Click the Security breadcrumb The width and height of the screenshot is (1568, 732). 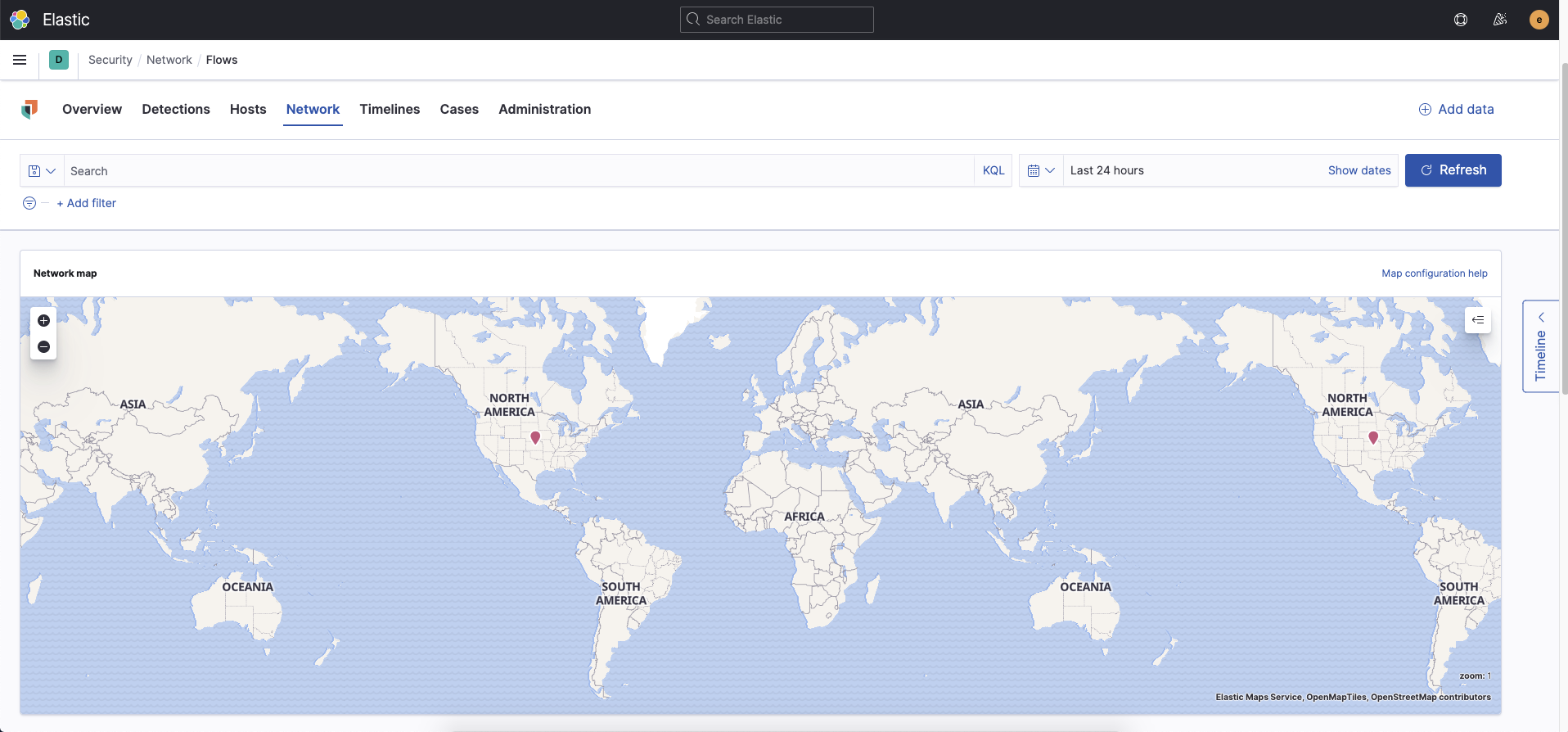(x=110, y=60)
